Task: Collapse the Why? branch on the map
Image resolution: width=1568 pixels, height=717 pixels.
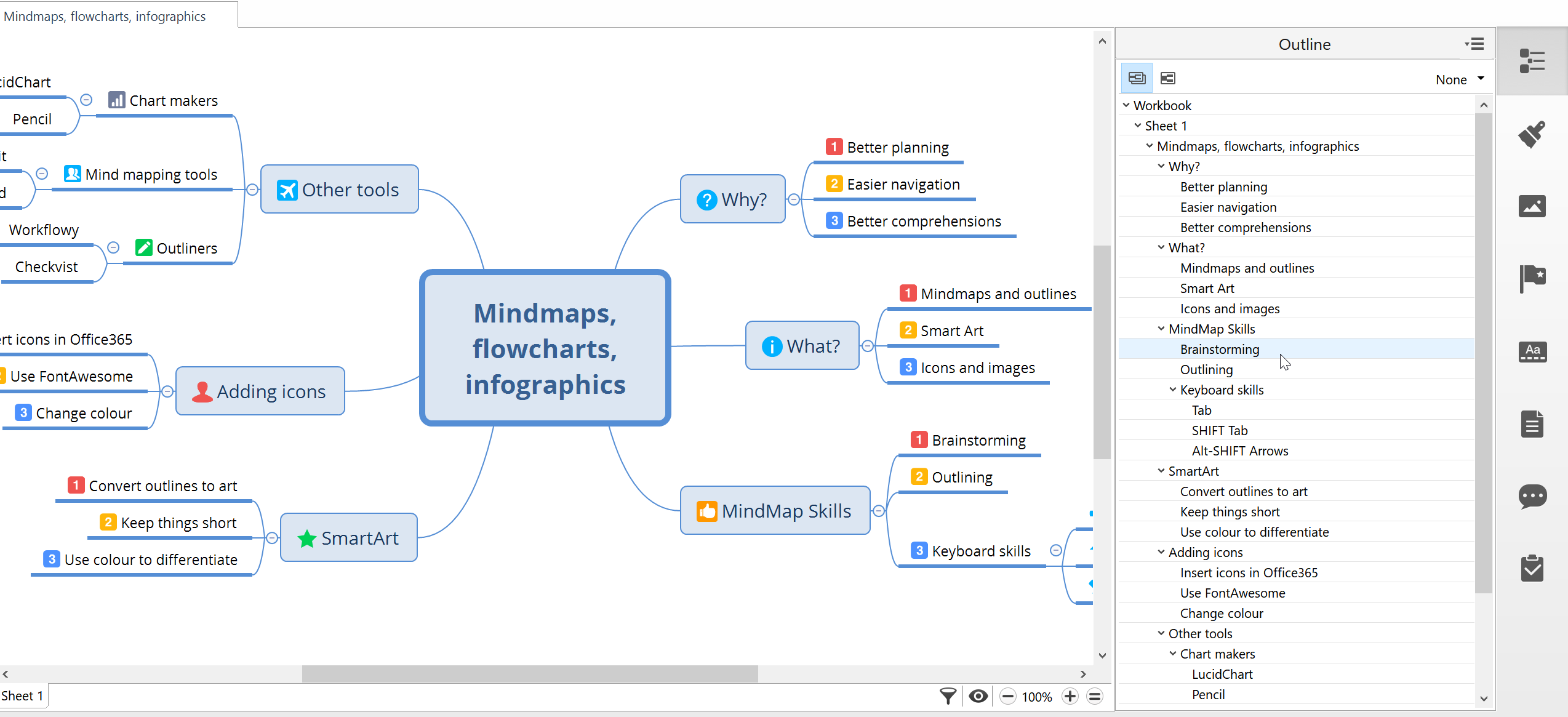Action: (x=794, y=199)
